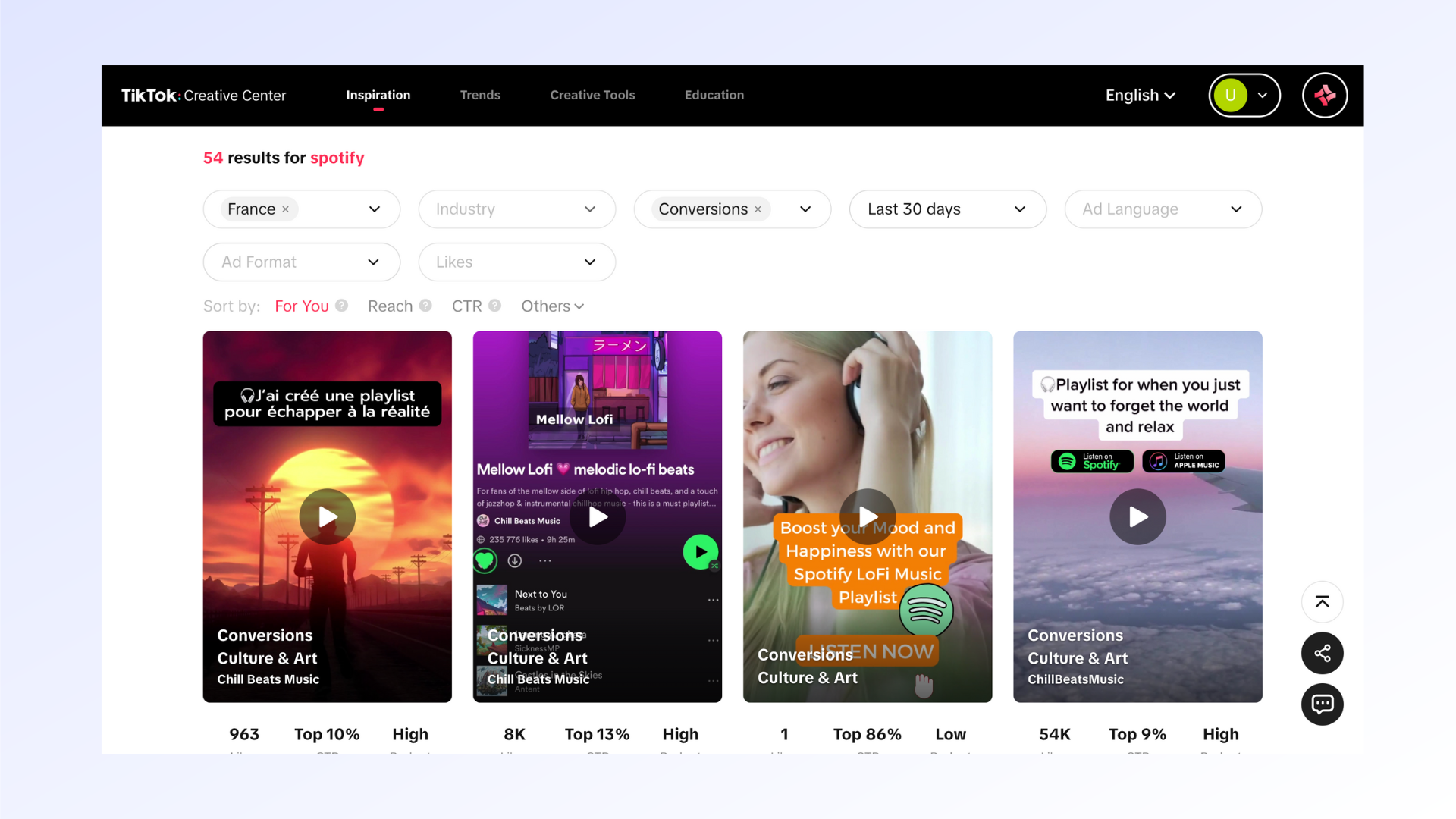Click the green Spotify play button in Mellow Lofi card
The height and width of the screenshot is (819, 1456).
pos(700,552)
